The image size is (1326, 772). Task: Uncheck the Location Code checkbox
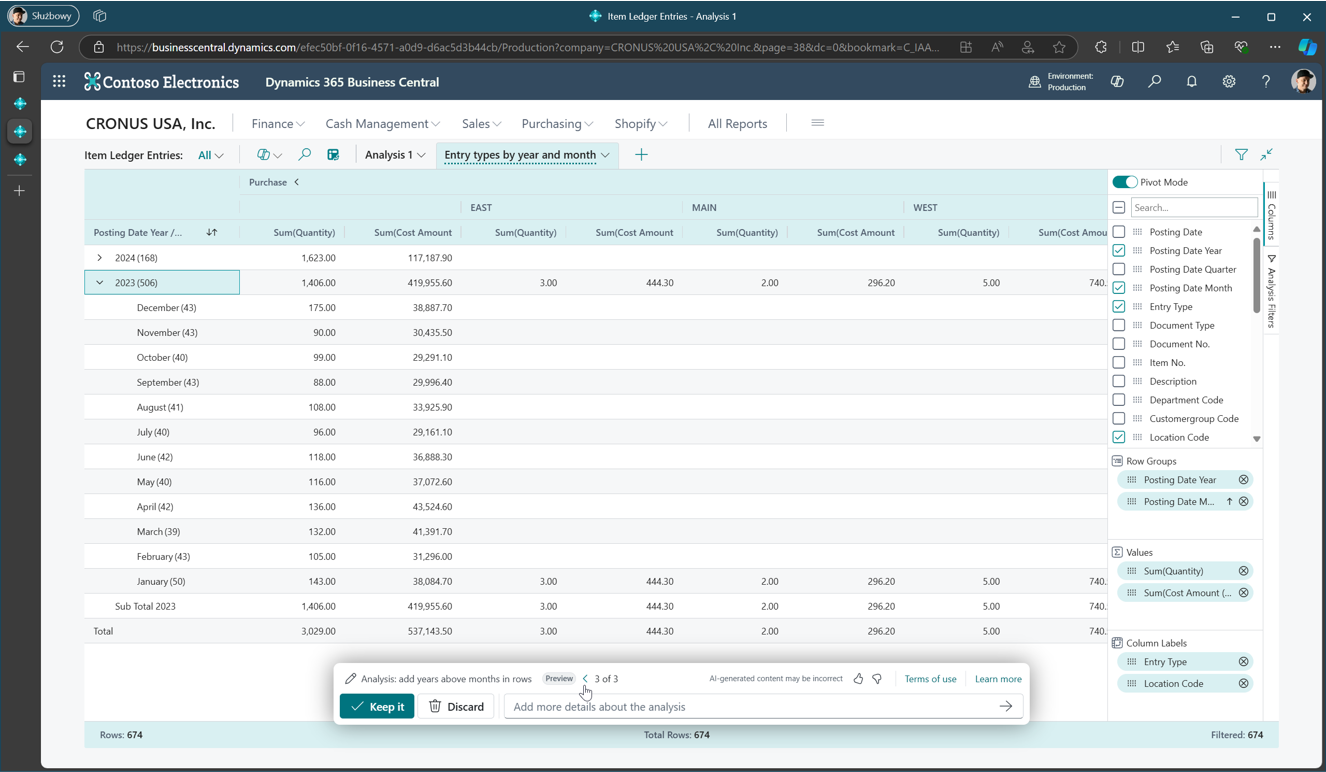(1119, 437)
